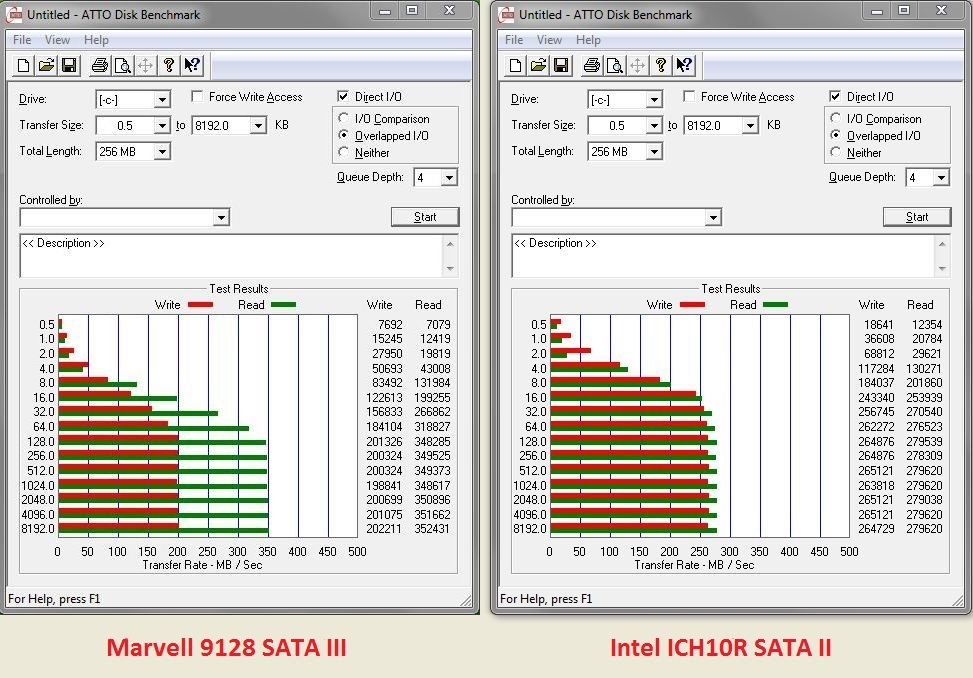Image resolution: width=973 pixels, height=678 pixels.
Task: Open the View menu in right window
Action: [549, 40]
